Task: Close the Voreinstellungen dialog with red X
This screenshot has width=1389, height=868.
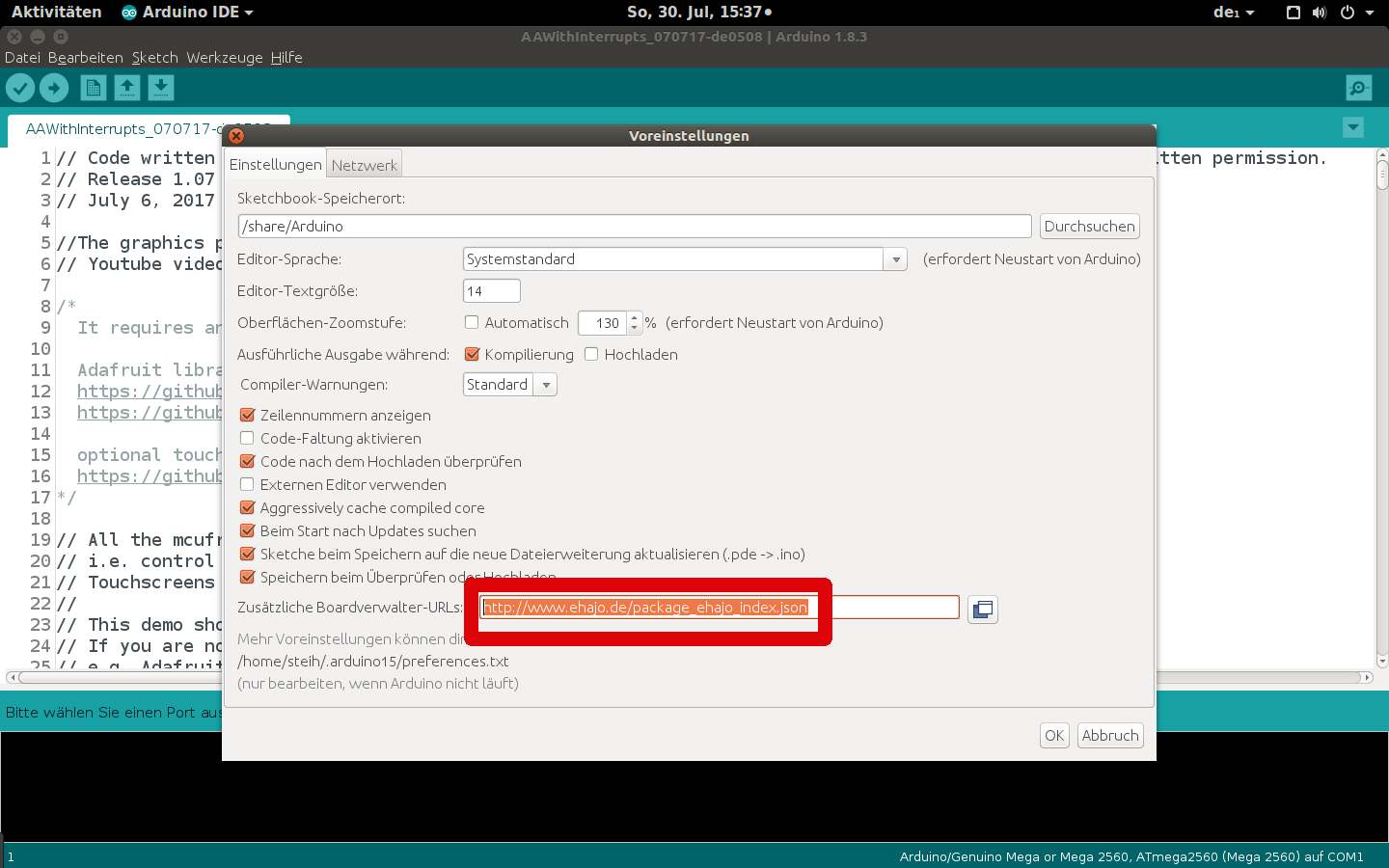Action: click(236, 136)
